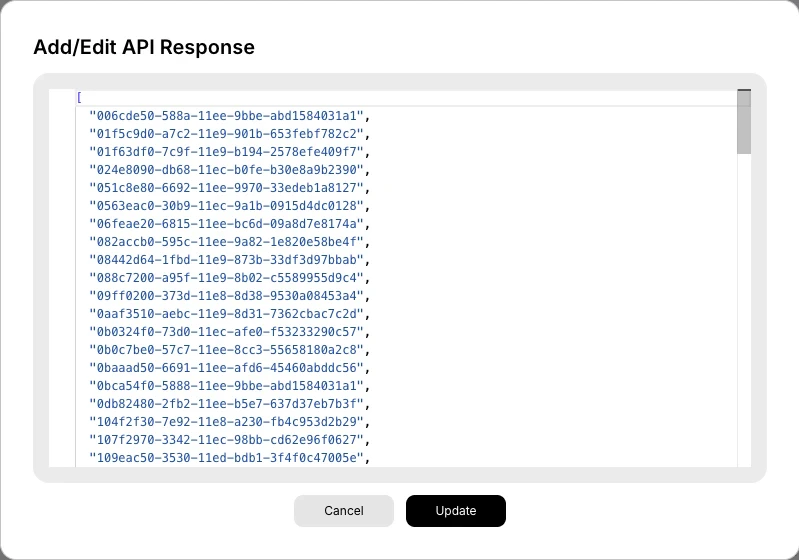Screen dimensions: 799x560
Task: Click UUID "01f63df0-7c9f-11e9-b194-2578efe409f7"
Action: click(x=226, y=152)
